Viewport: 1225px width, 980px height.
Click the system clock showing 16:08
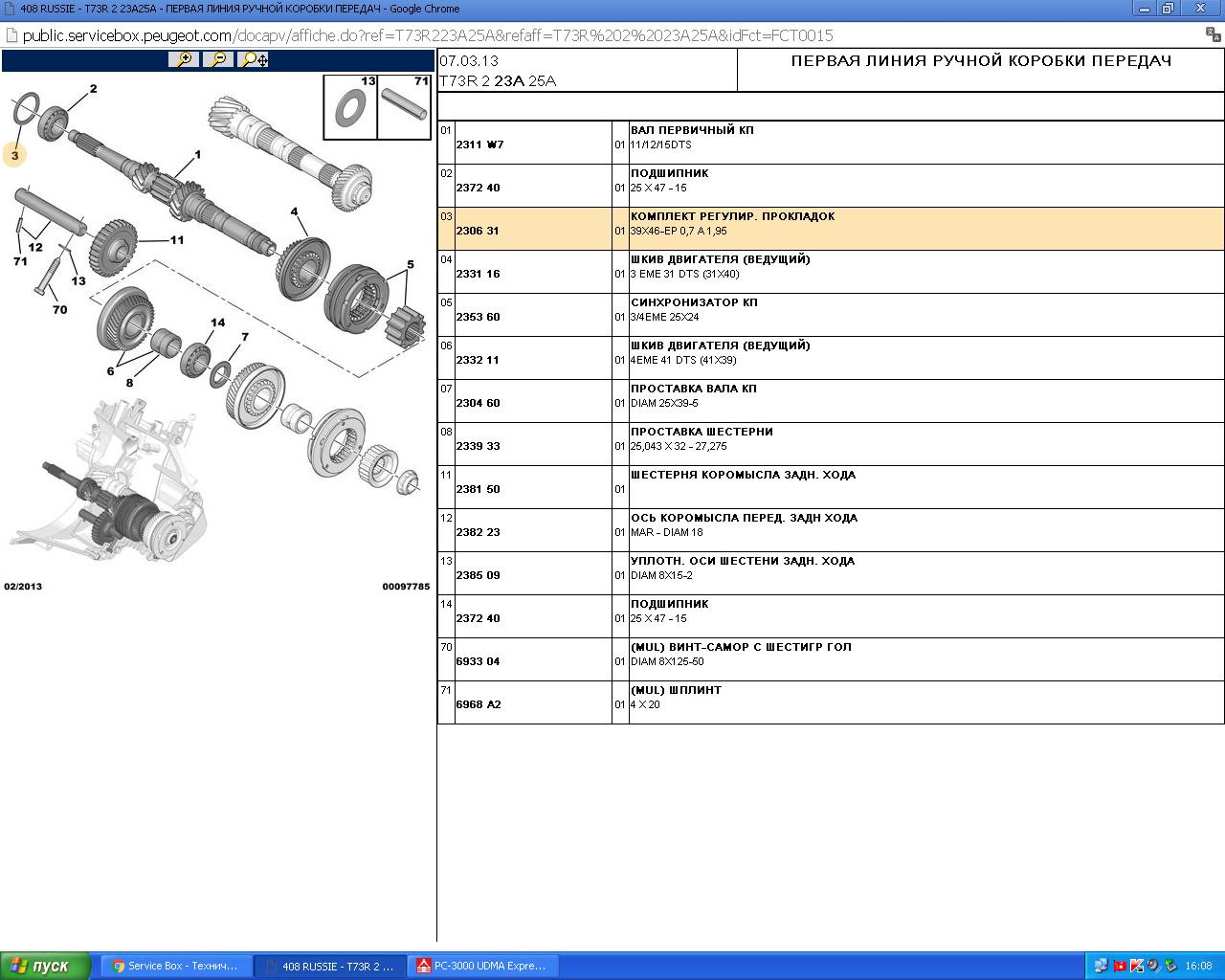point(1198,966)
